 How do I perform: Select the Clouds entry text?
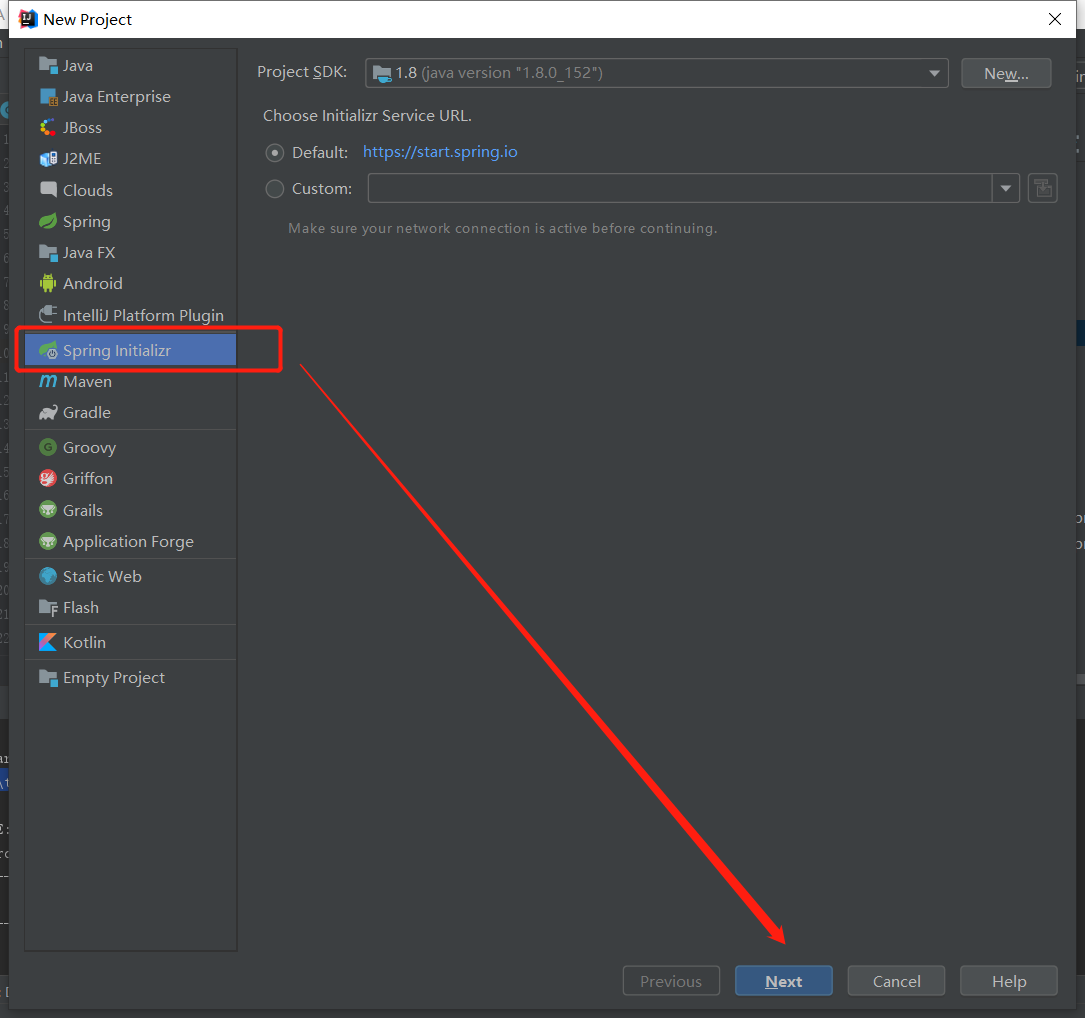coord(88,190)
